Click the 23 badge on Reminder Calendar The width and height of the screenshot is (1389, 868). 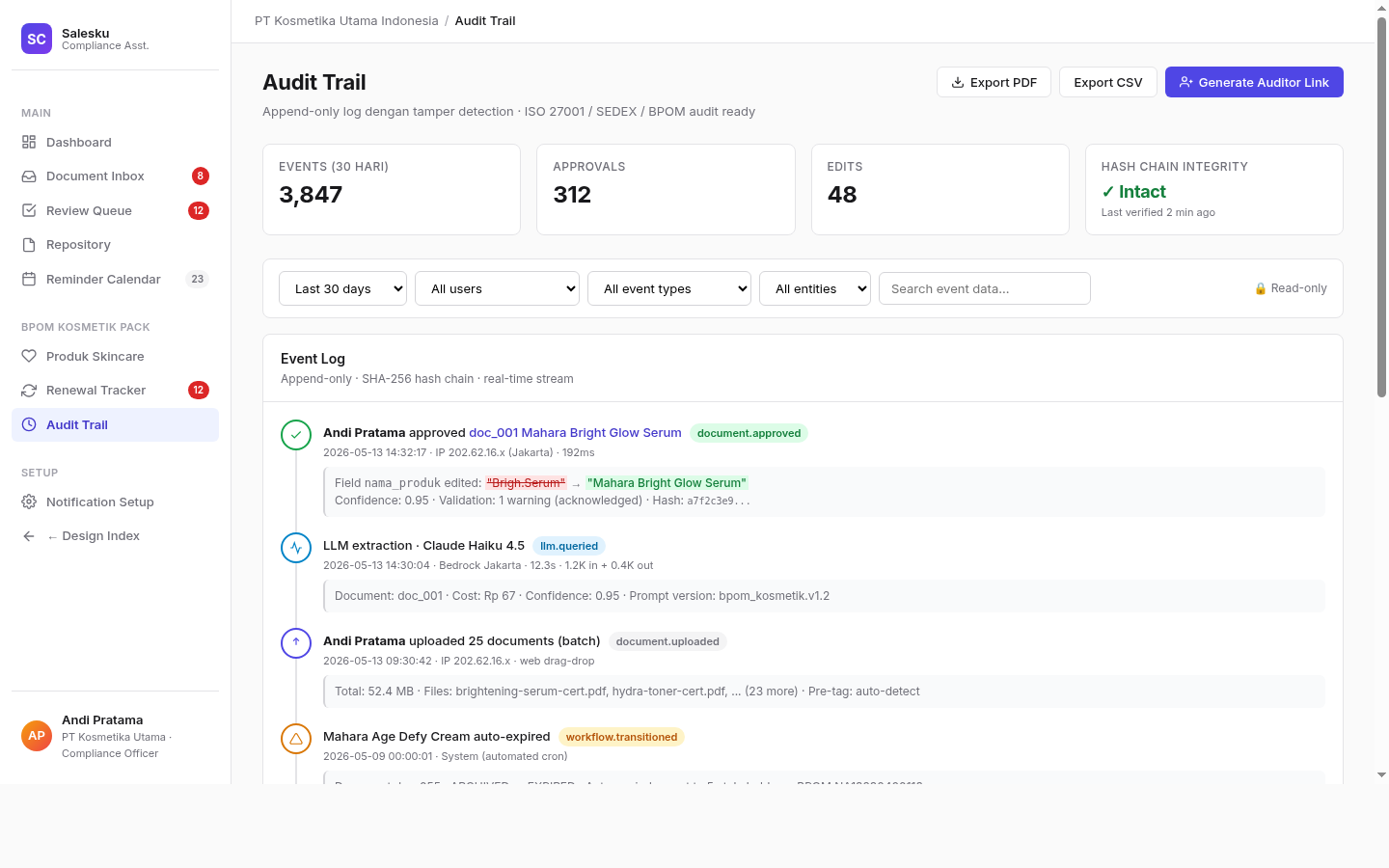(198, 279)
